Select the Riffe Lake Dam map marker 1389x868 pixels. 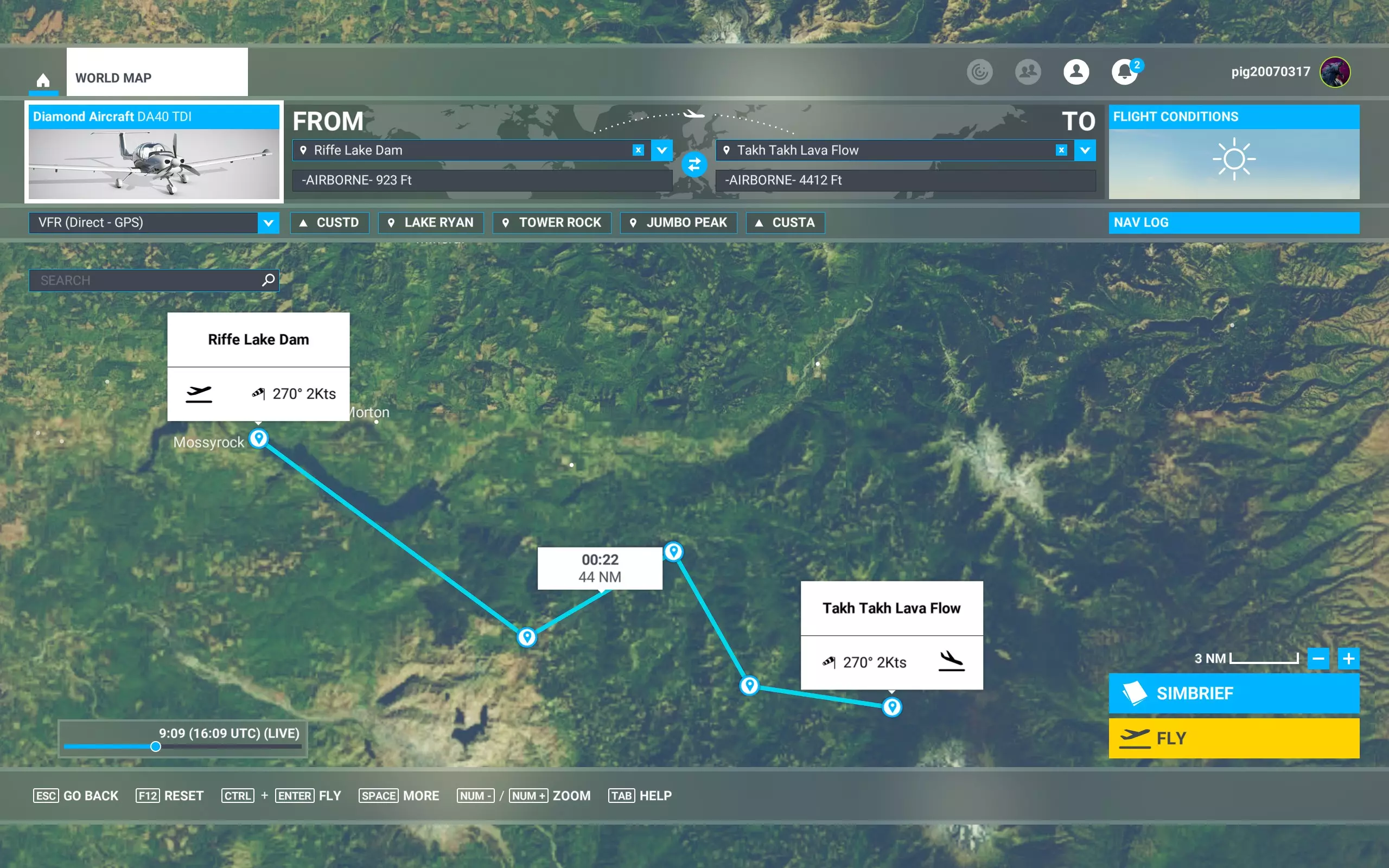point(259,439)
